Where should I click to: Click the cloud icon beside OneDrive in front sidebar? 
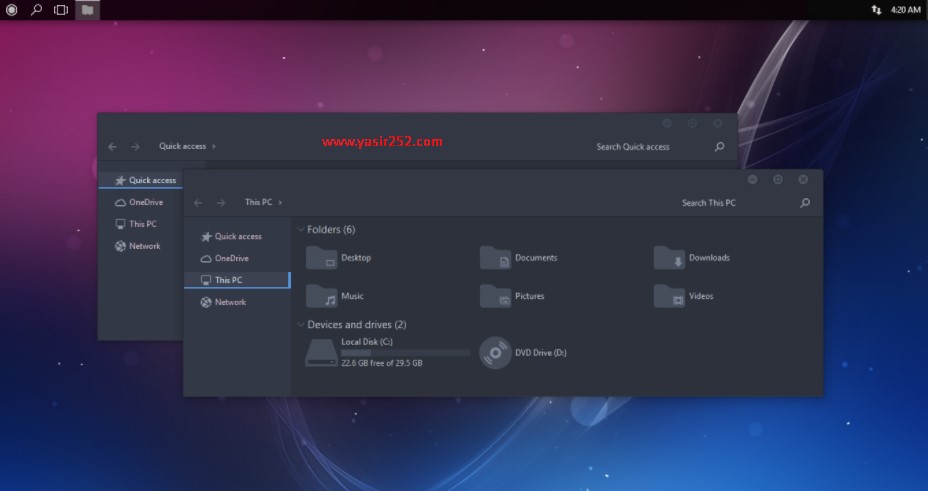pos(206,259)
